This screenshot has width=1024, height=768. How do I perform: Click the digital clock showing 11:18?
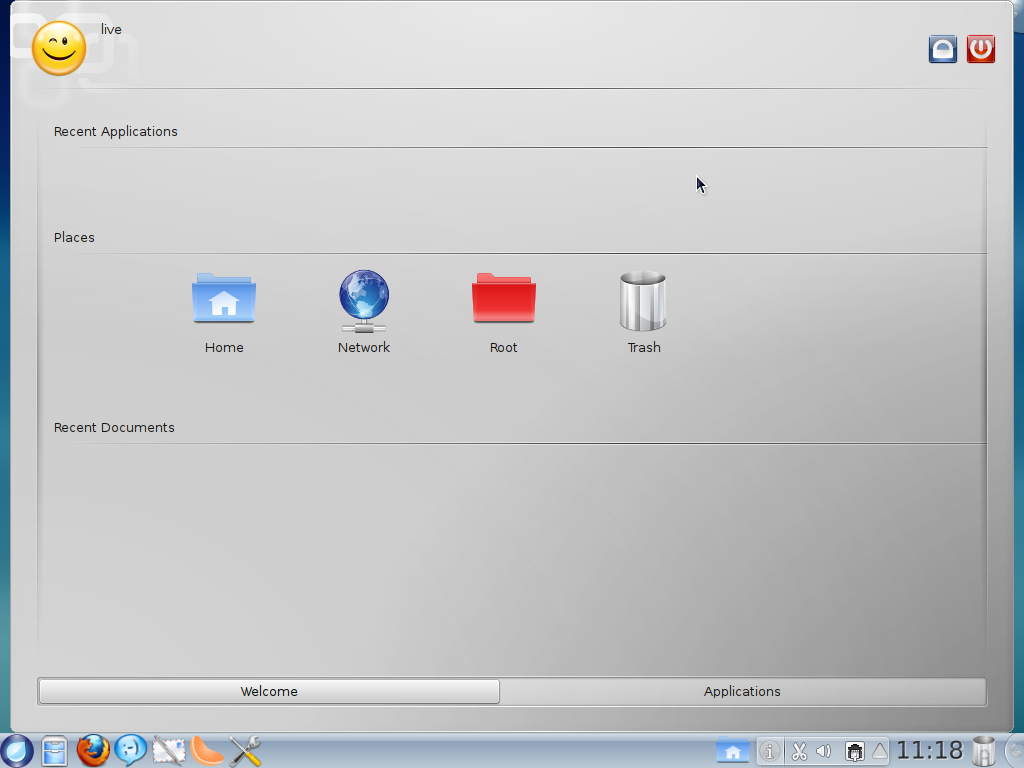coord(929,751)
